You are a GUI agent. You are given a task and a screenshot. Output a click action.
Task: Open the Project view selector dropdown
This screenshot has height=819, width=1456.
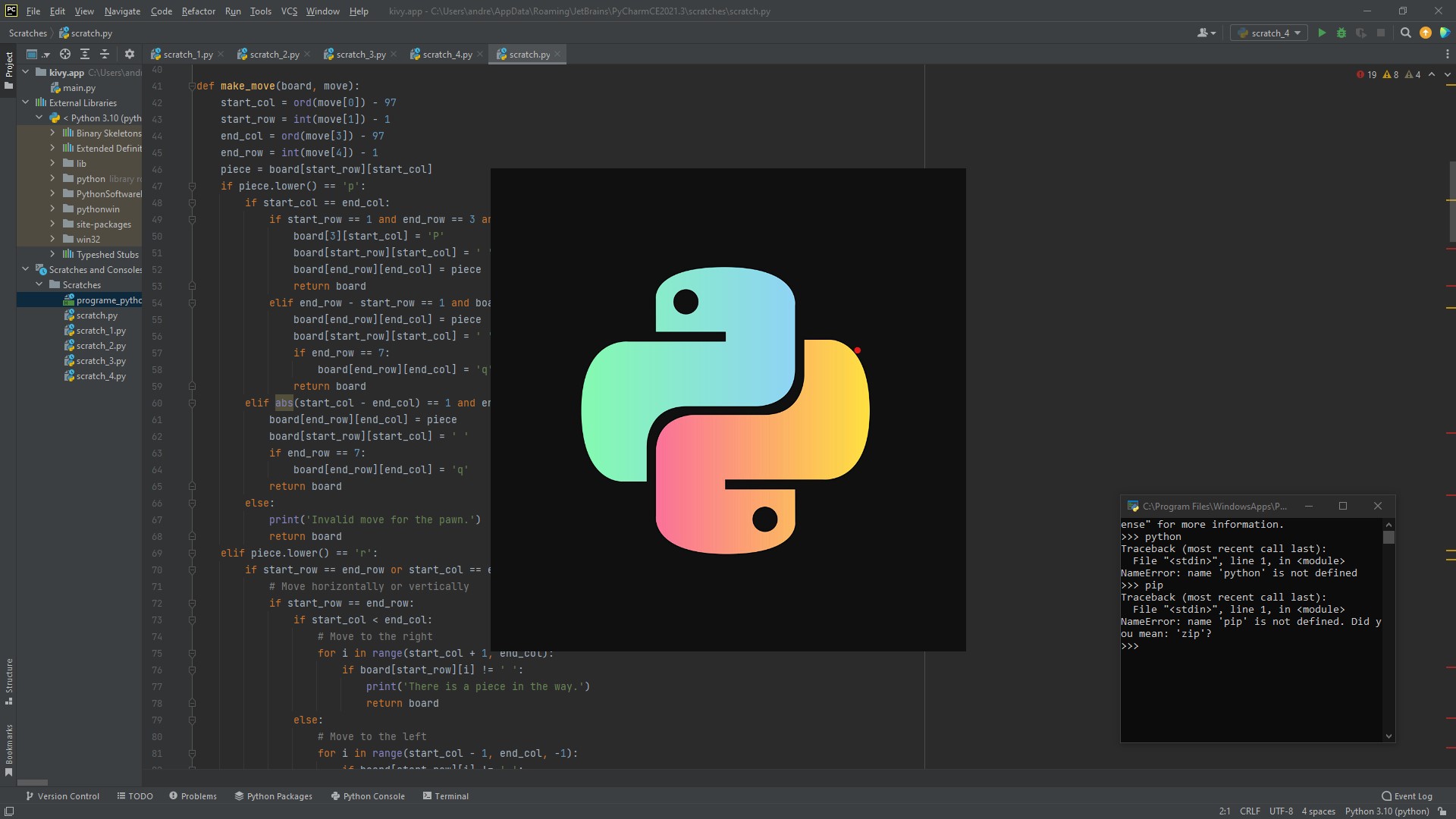(37, 54)
